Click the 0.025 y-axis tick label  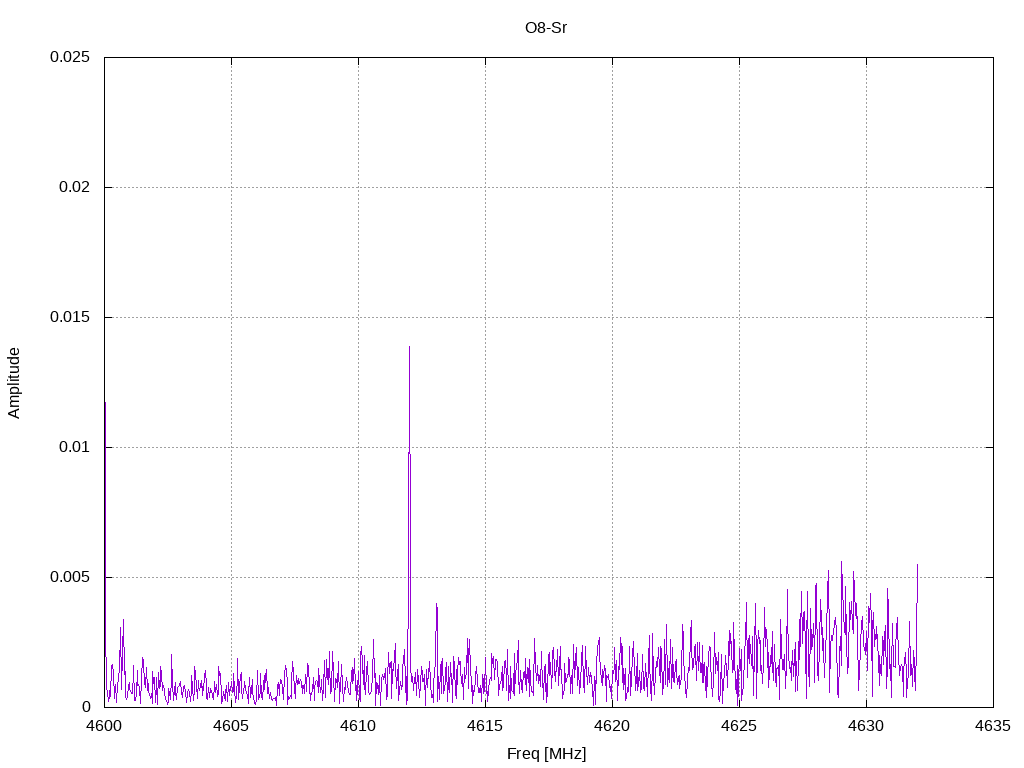click(x=70, y=57)
